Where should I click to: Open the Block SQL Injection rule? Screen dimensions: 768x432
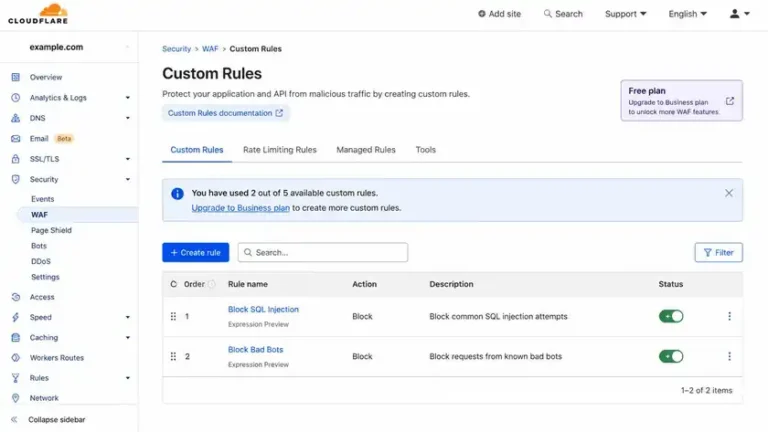[x=263, y=309]
